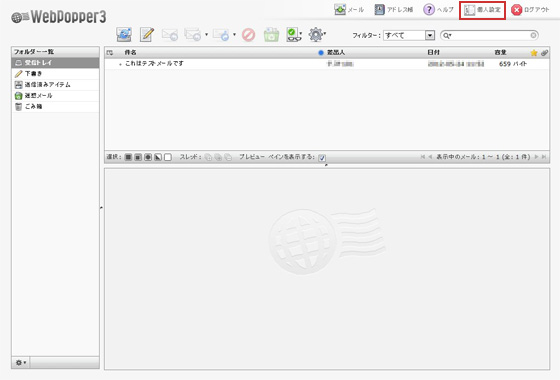This screenshot has height=380, width=560.
Task: Open アドレス帳 in top navigation
Action: (x=394, y=10)
